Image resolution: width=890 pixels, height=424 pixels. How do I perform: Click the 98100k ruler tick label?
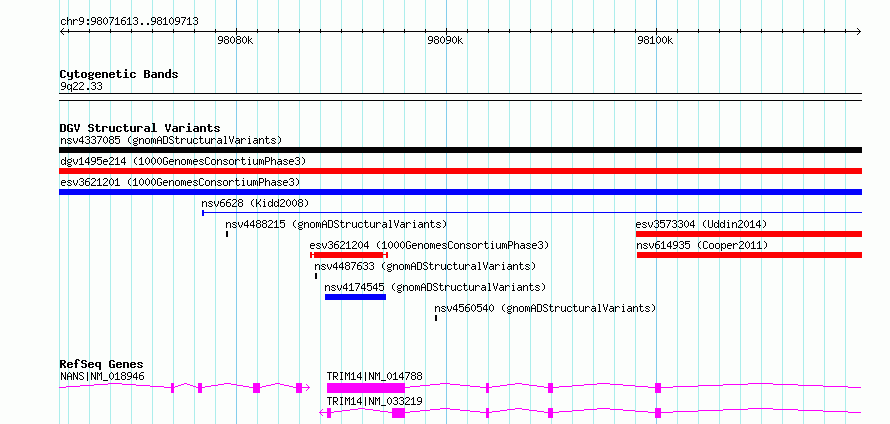point(656,41)
